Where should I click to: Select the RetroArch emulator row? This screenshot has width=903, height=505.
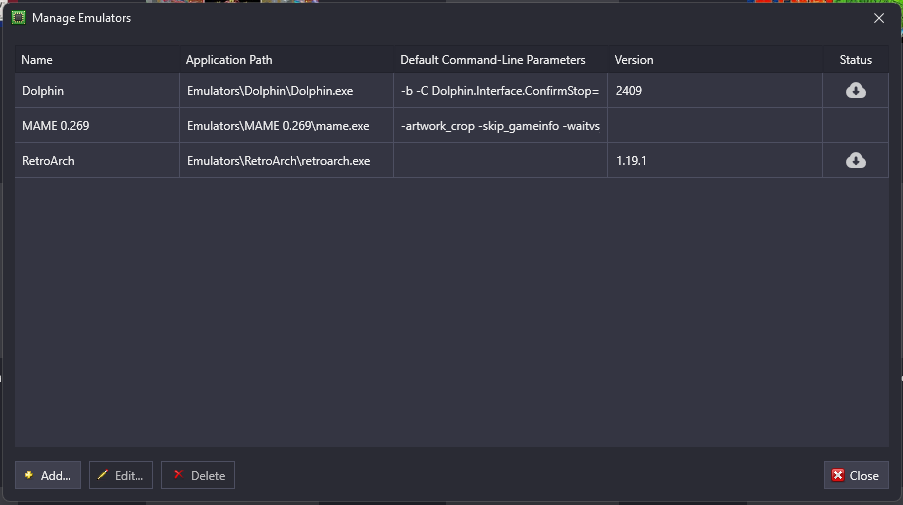click(452, 161)
